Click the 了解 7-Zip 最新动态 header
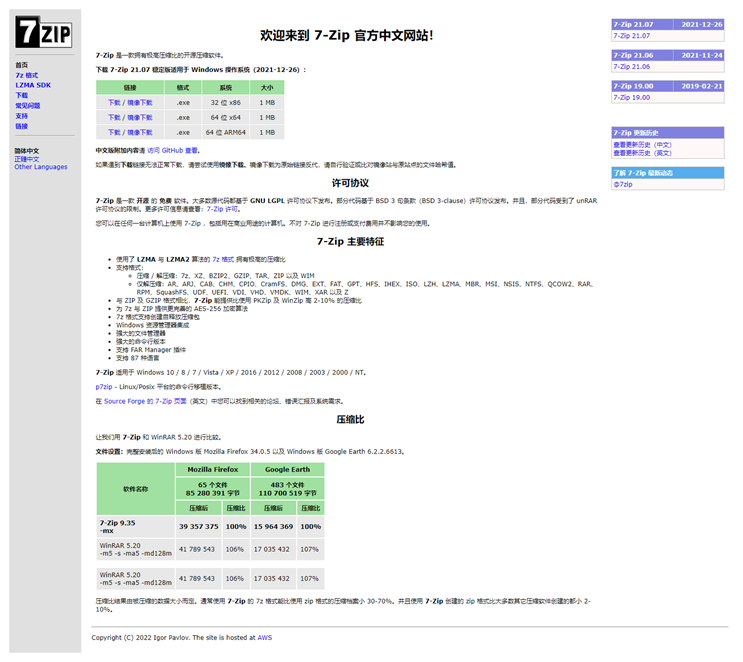This screenshot has height=662, width=743. (668, 172)
